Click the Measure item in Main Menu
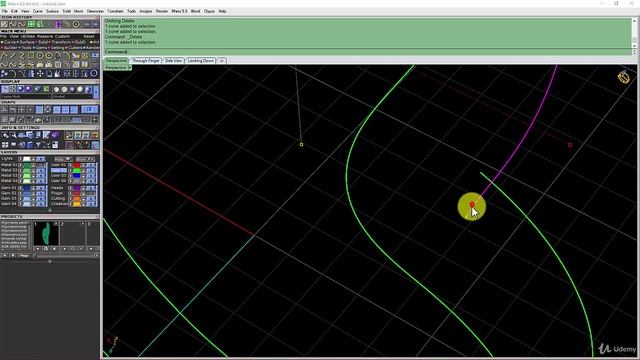Viewport: 640px width, 360px height. 45,36
